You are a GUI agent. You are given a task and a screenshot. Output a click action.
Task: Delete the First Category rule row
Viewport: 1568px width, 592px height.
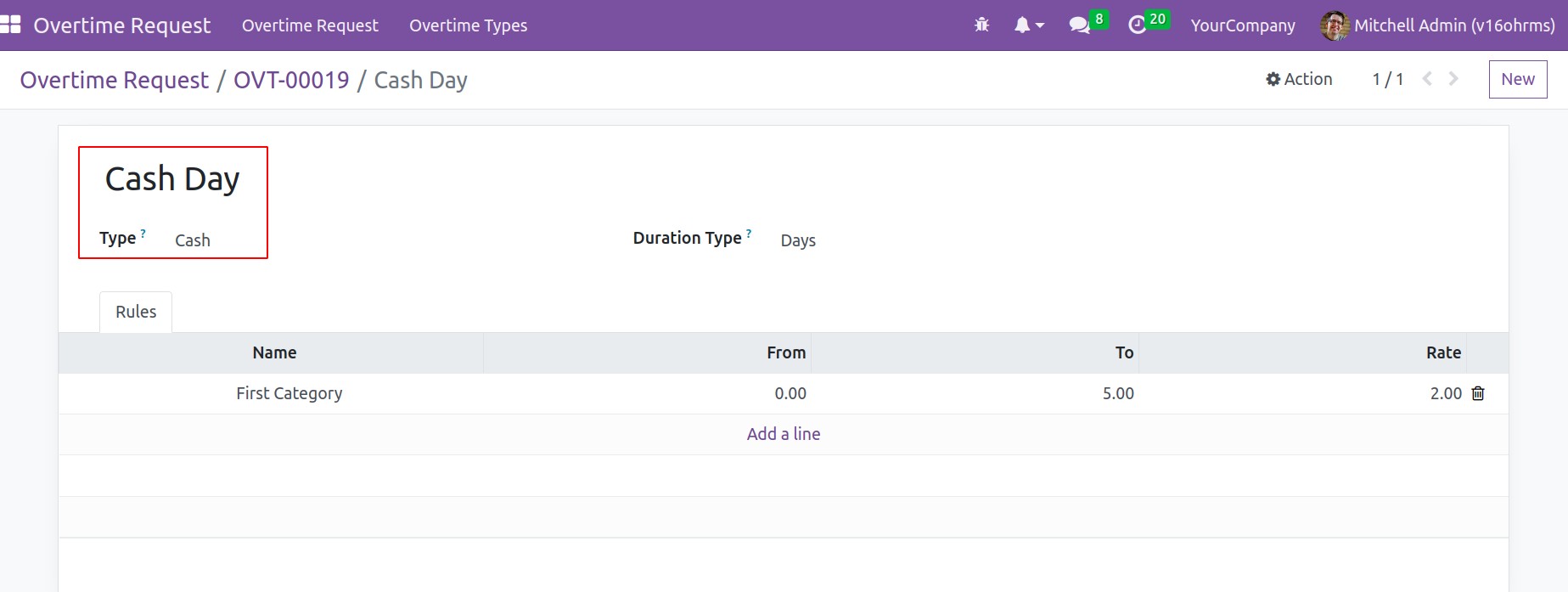click(x=1478, y=393)
